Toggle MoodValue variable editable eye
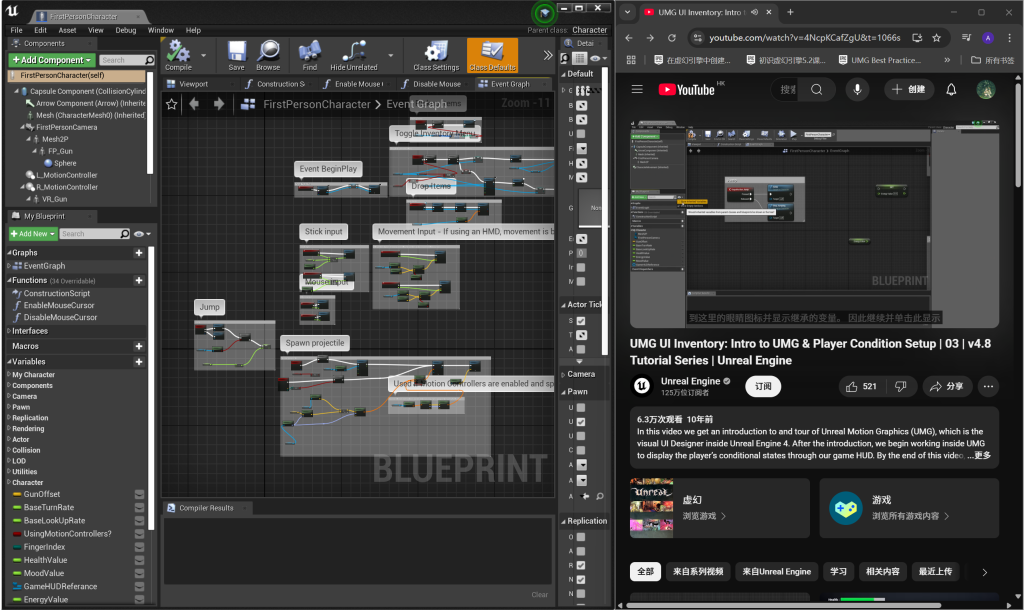The height and width of the screenshot is (610, 1024). point(139,573)
